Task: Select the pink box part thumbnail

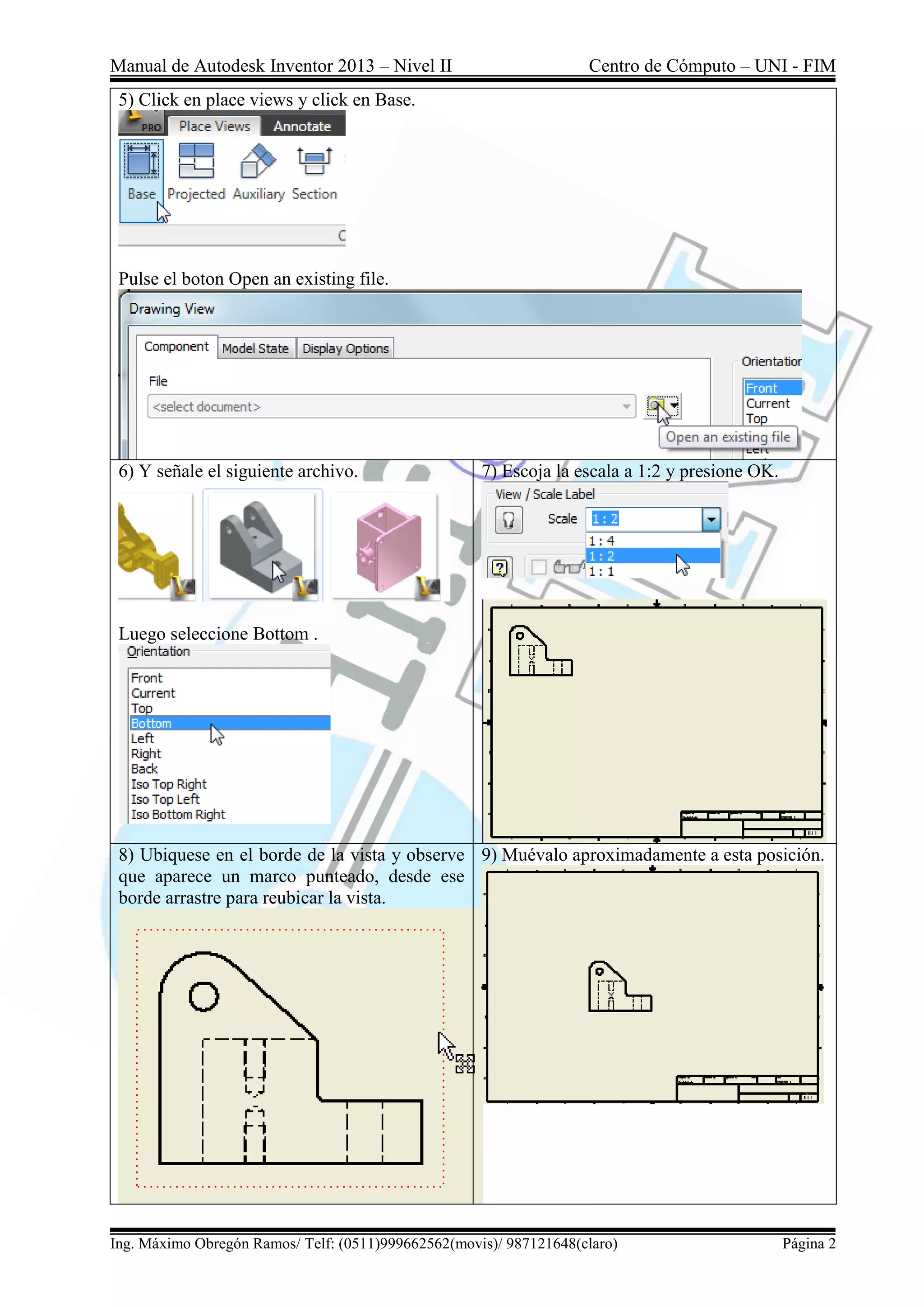Action: tap(385, 545)
